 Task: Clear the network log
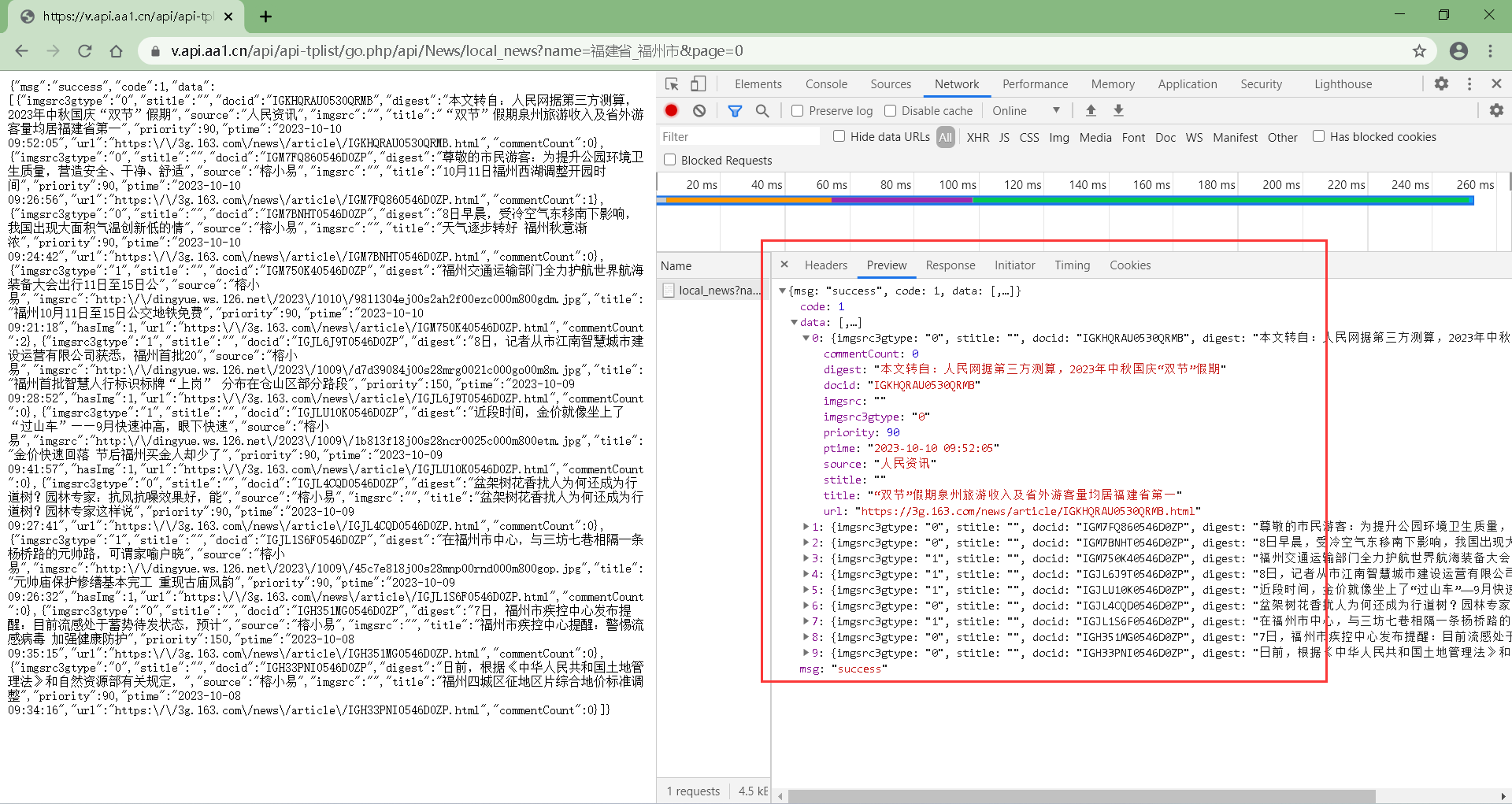coord(699,111)
